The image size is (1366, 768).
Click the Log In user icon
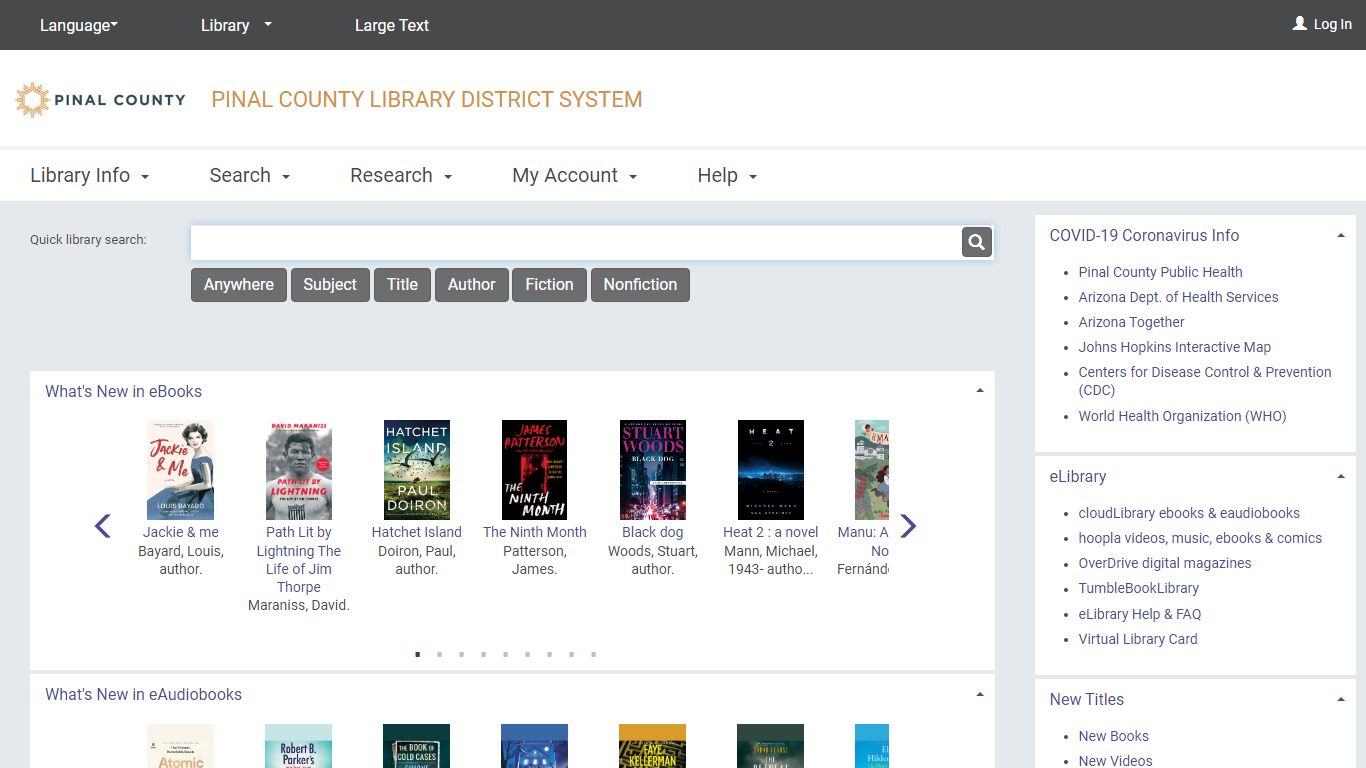[x=1299, y=23]
